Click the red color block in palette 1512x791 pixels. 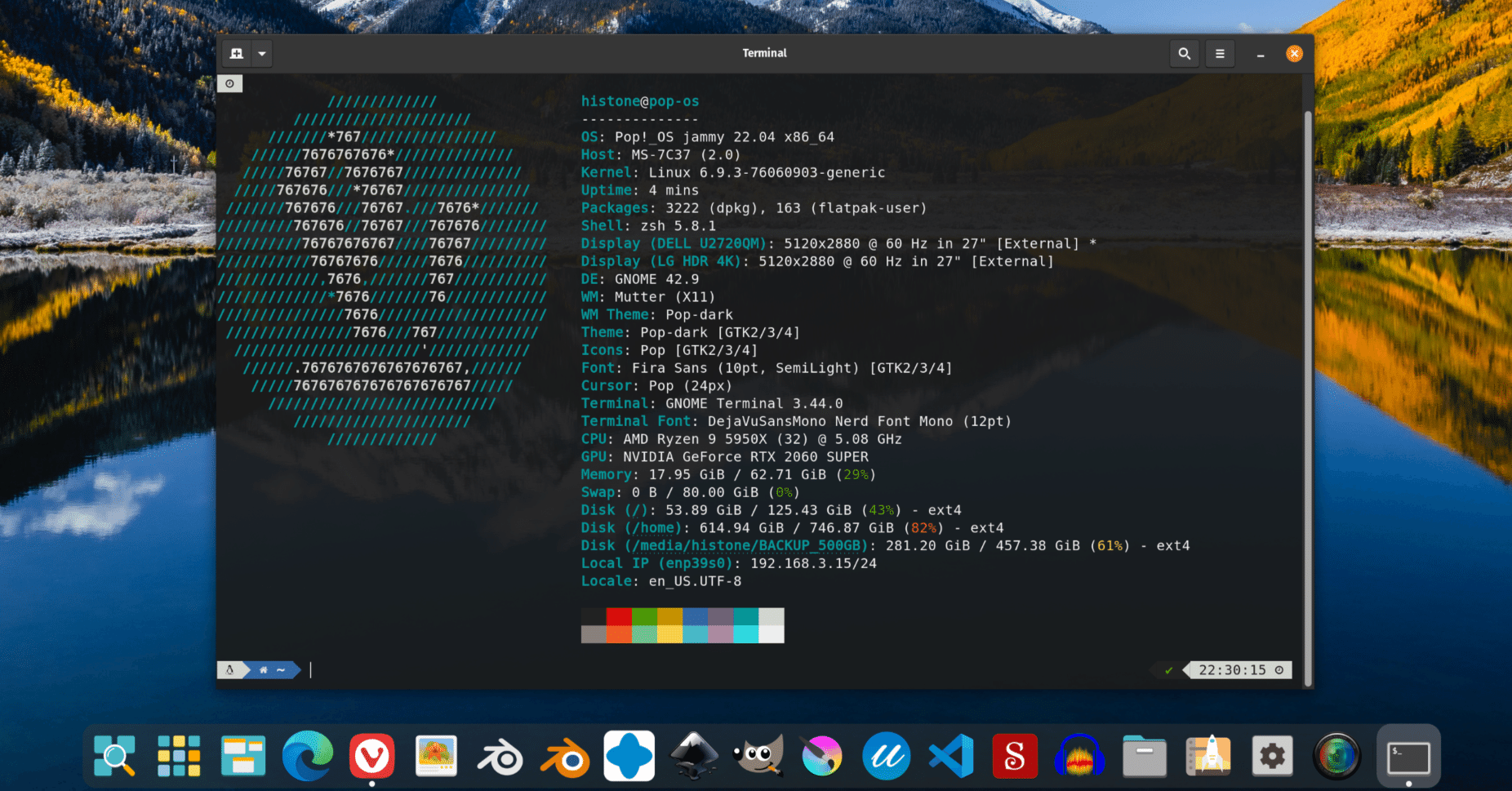pyautogui.click(x=619, y=616)
